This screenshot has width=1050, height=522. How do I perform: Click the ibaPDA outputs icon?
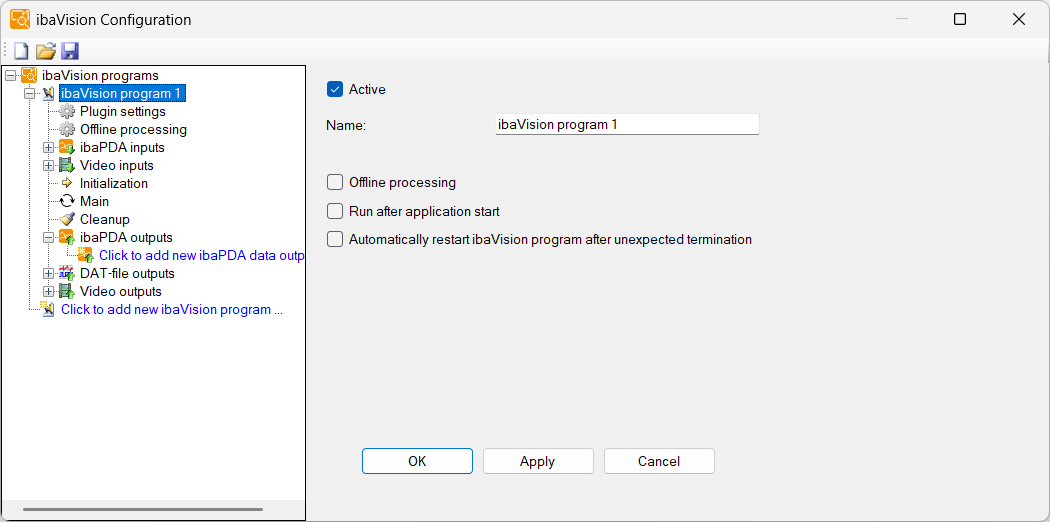point(67,238)
